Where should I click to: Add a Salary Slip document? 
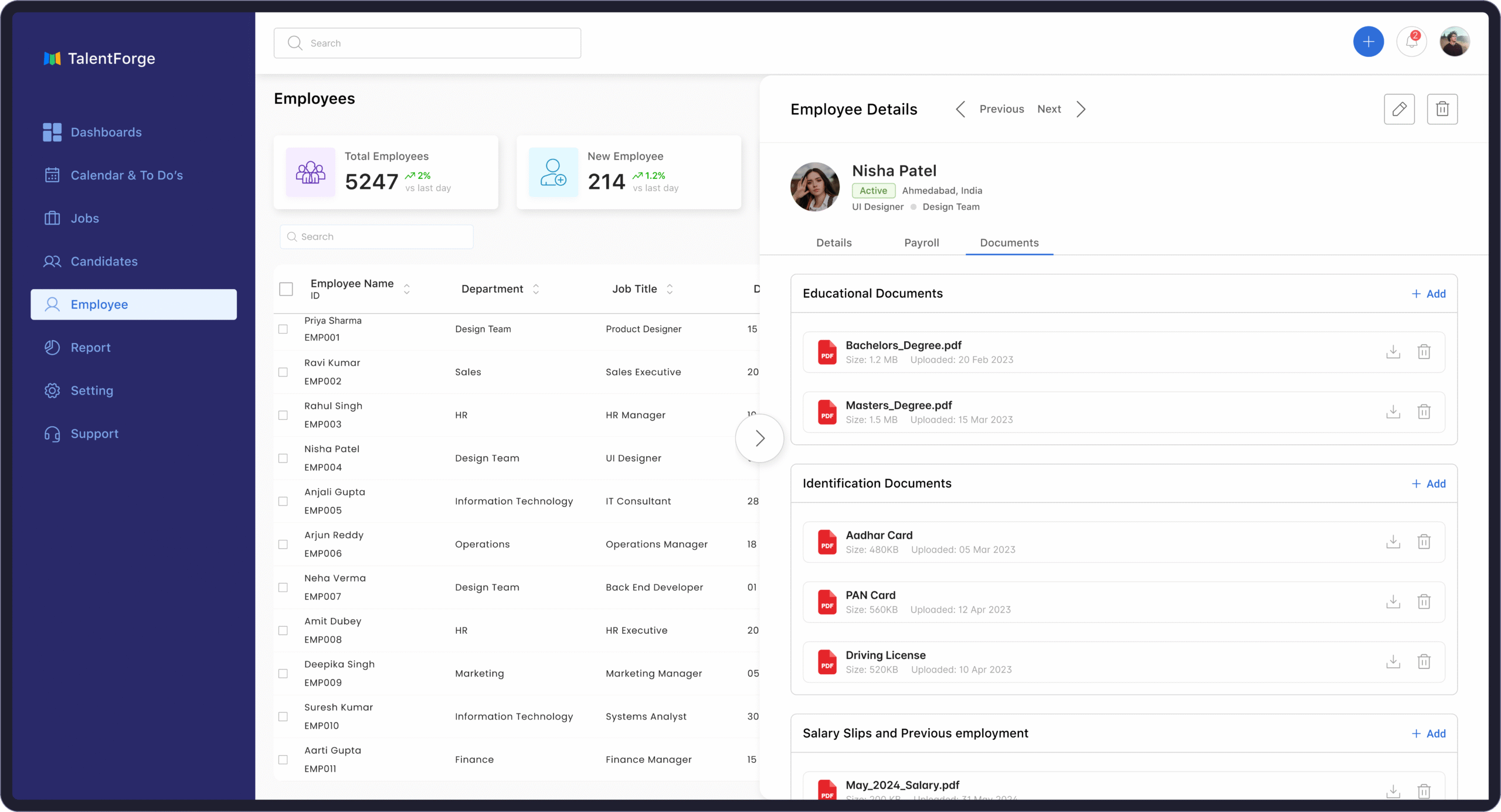(1428, 733)
